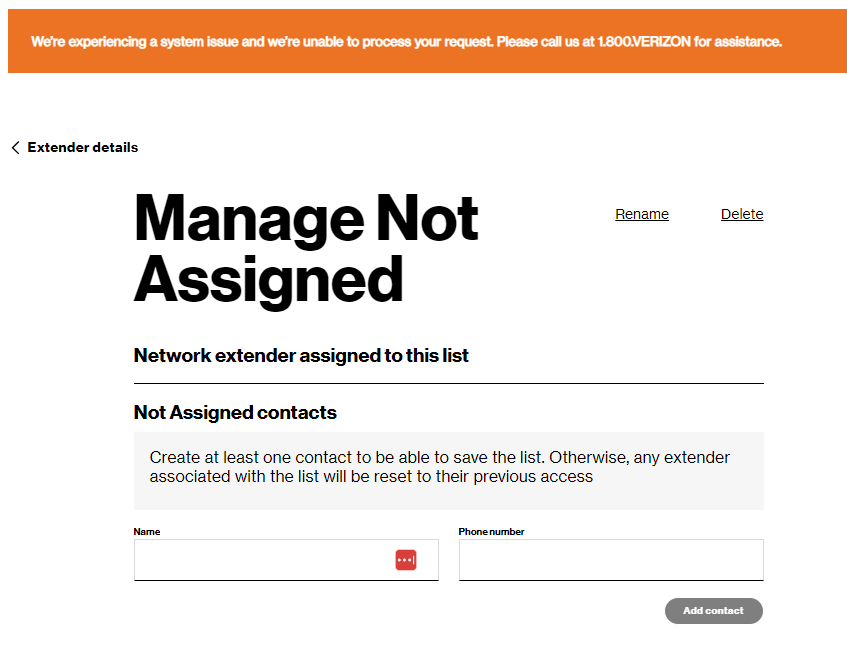Click the password manager icon in Name field
The image size is (847, 645).
pyautogui.click(x=406, y=560)
